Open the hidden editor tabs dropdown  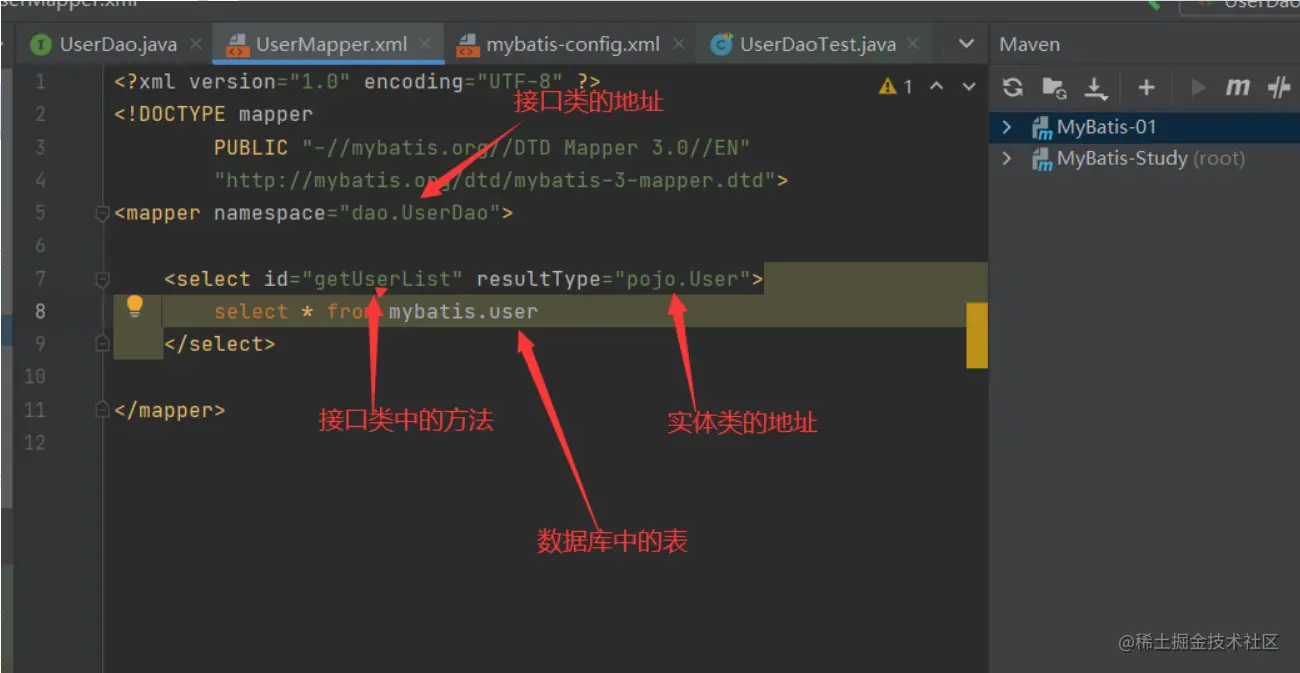click(966, 44)
